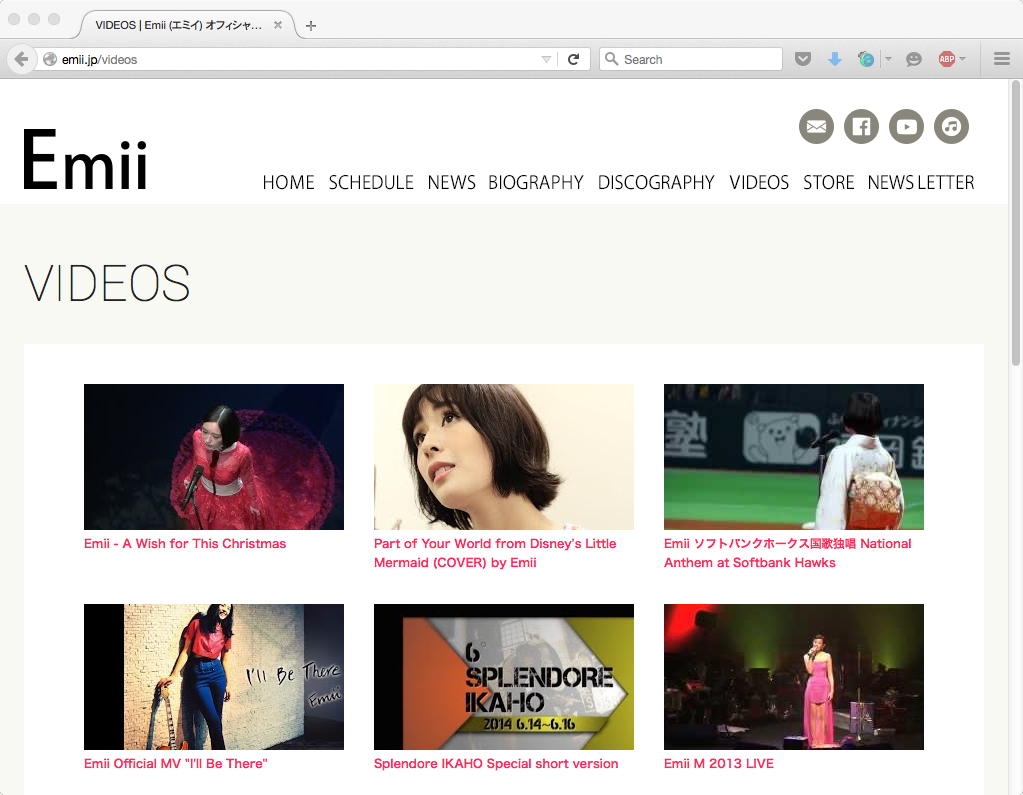1023x795 pixels.
Task: Open the SCHEDULE nav item
Action: [x=371, y=182]
